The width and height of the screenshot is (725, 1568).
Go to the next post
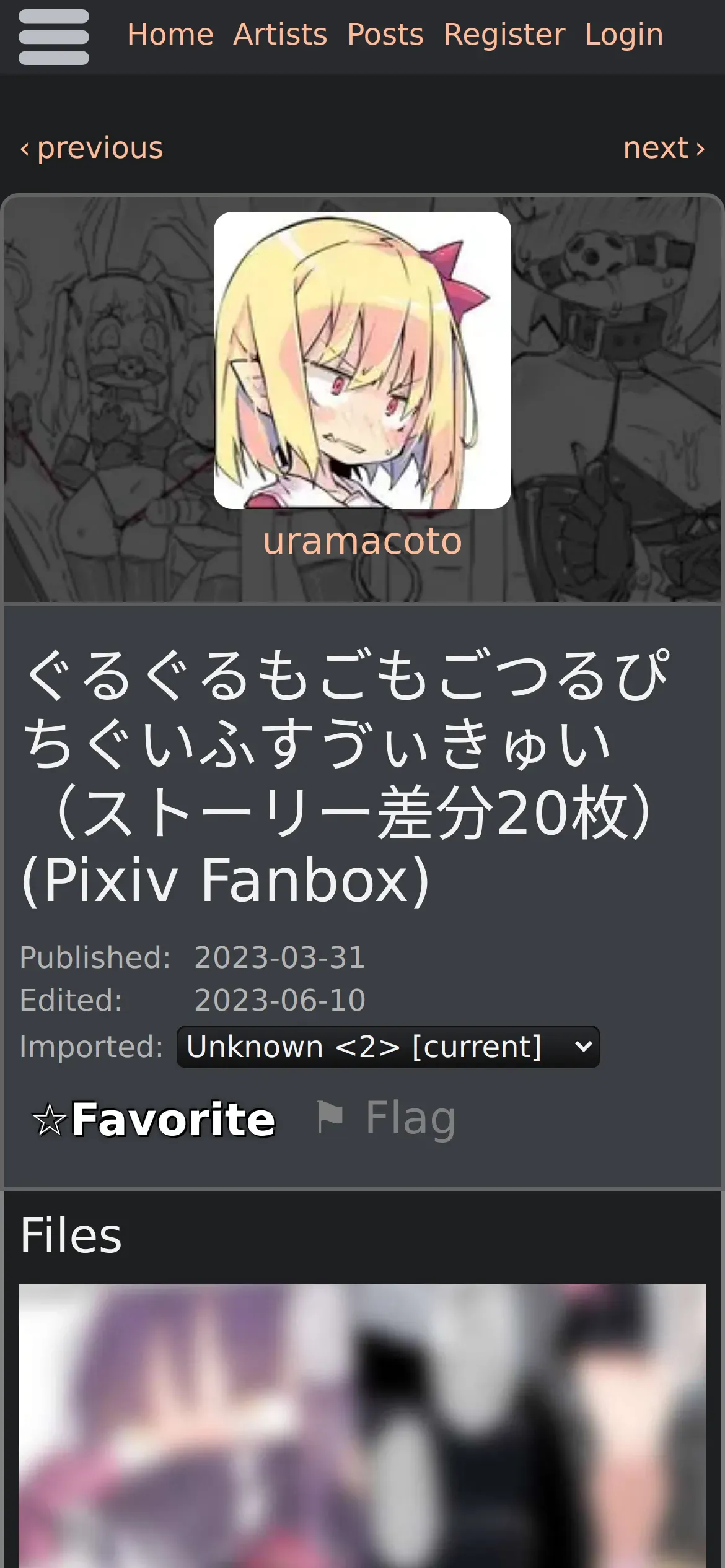pos(664,148)
